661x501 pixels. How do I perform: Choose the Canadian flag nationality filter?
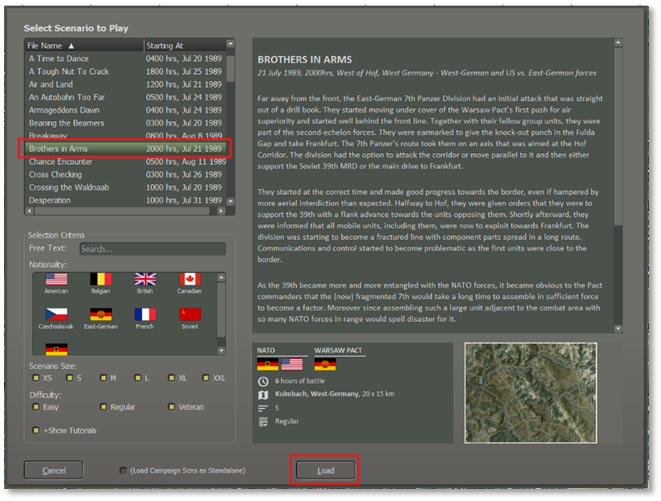(x=190, y=279)
